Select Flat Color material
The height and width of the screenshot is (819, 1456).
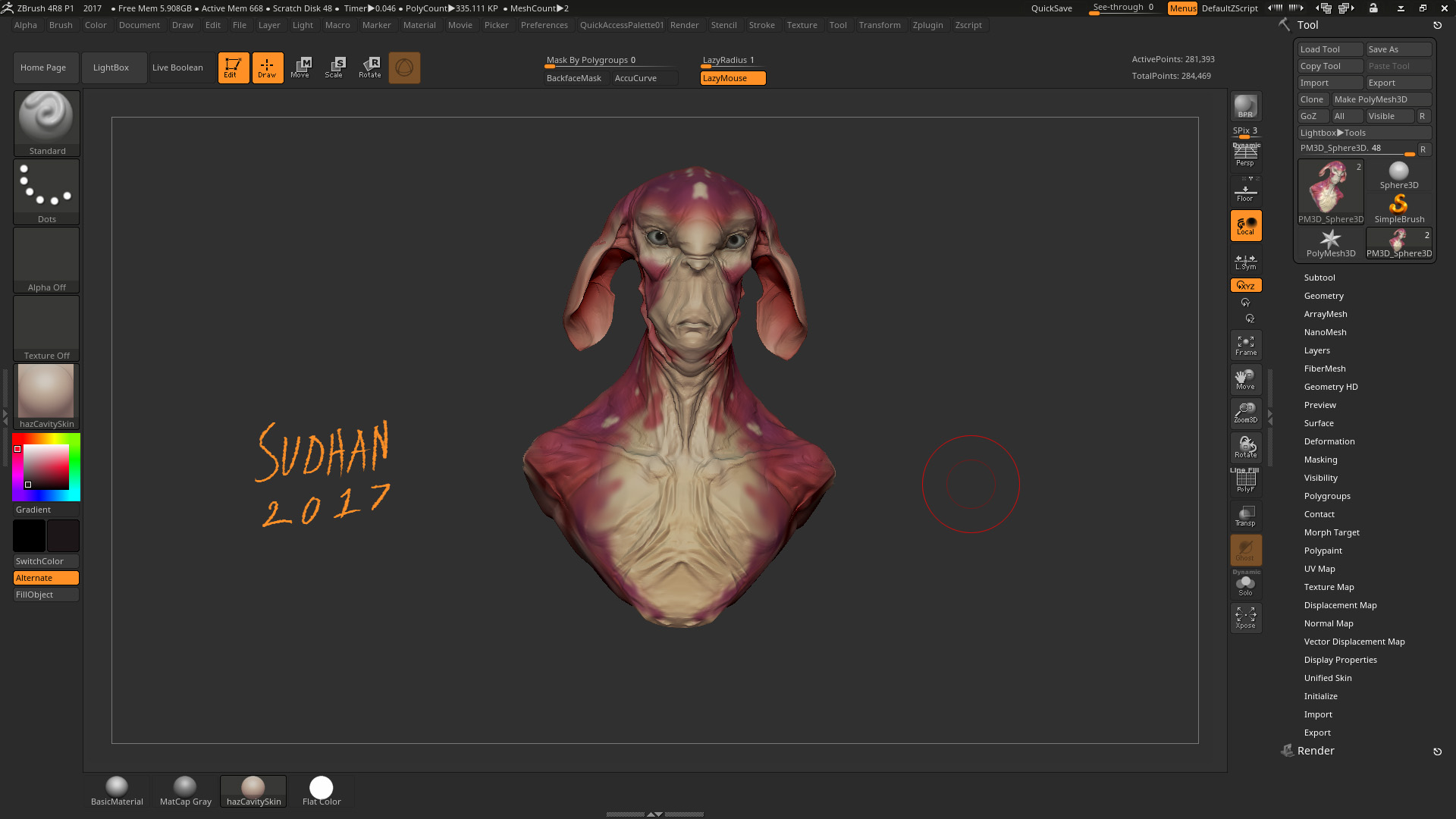pos(322,791)
